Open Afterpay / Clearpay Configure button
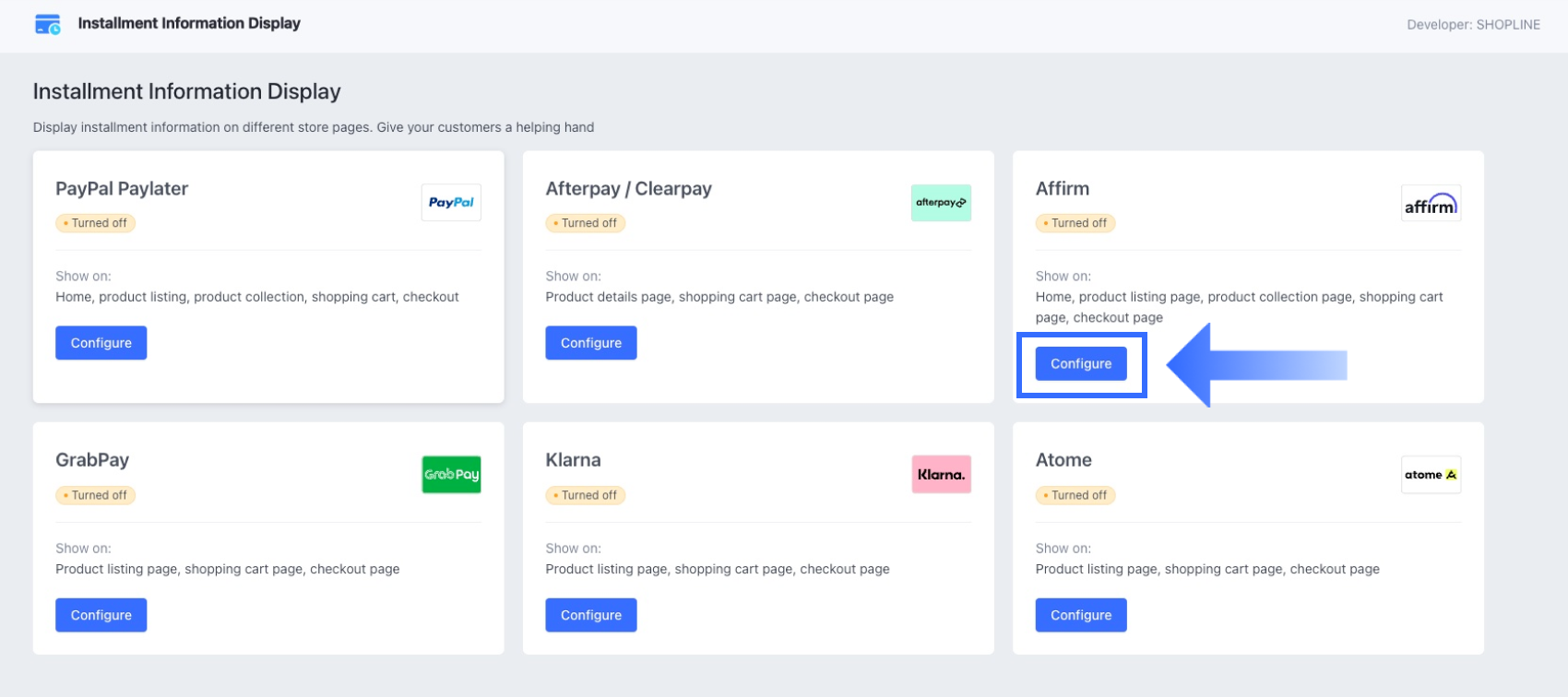The image size is (1568, 697). tap(591, 343)
